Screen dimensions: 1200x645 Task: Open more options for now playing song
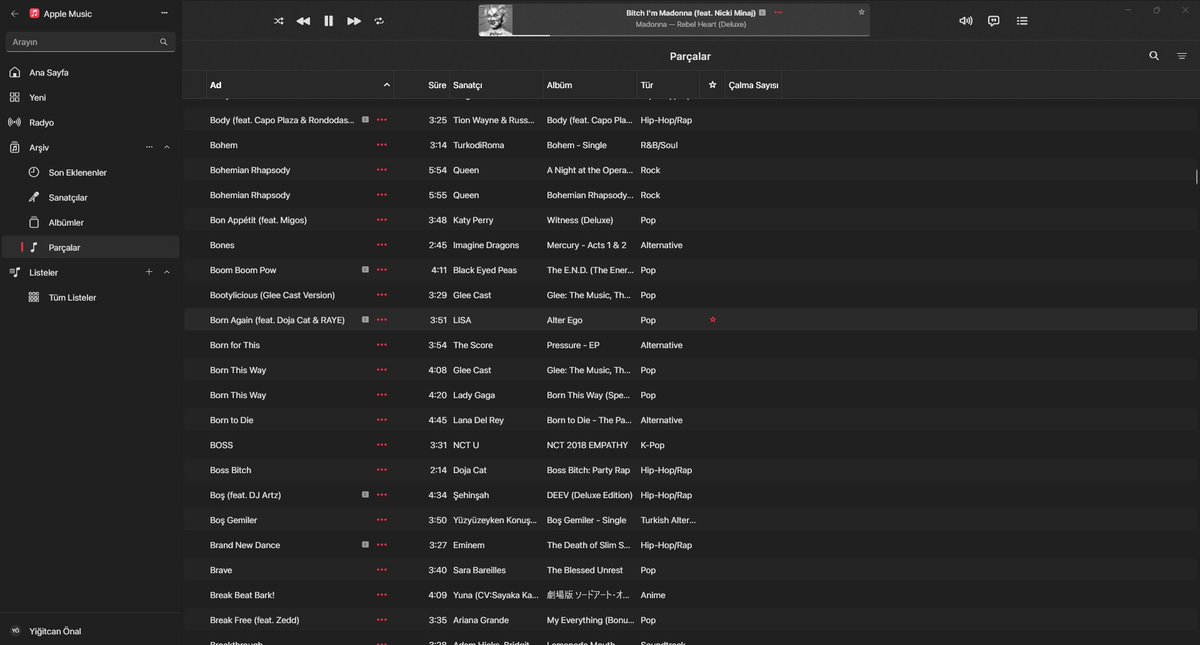click(778, 12)
